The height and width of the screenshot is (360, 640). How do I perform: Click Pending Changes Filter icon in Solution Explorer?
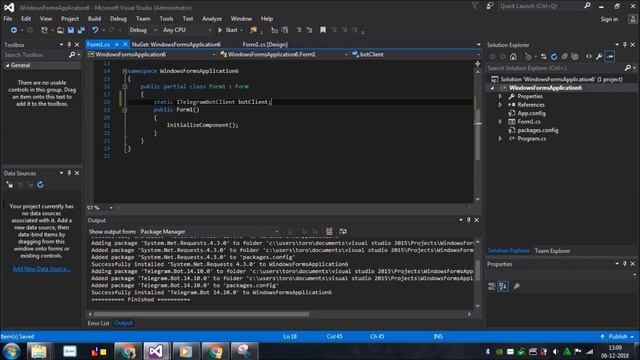(529, 57)
